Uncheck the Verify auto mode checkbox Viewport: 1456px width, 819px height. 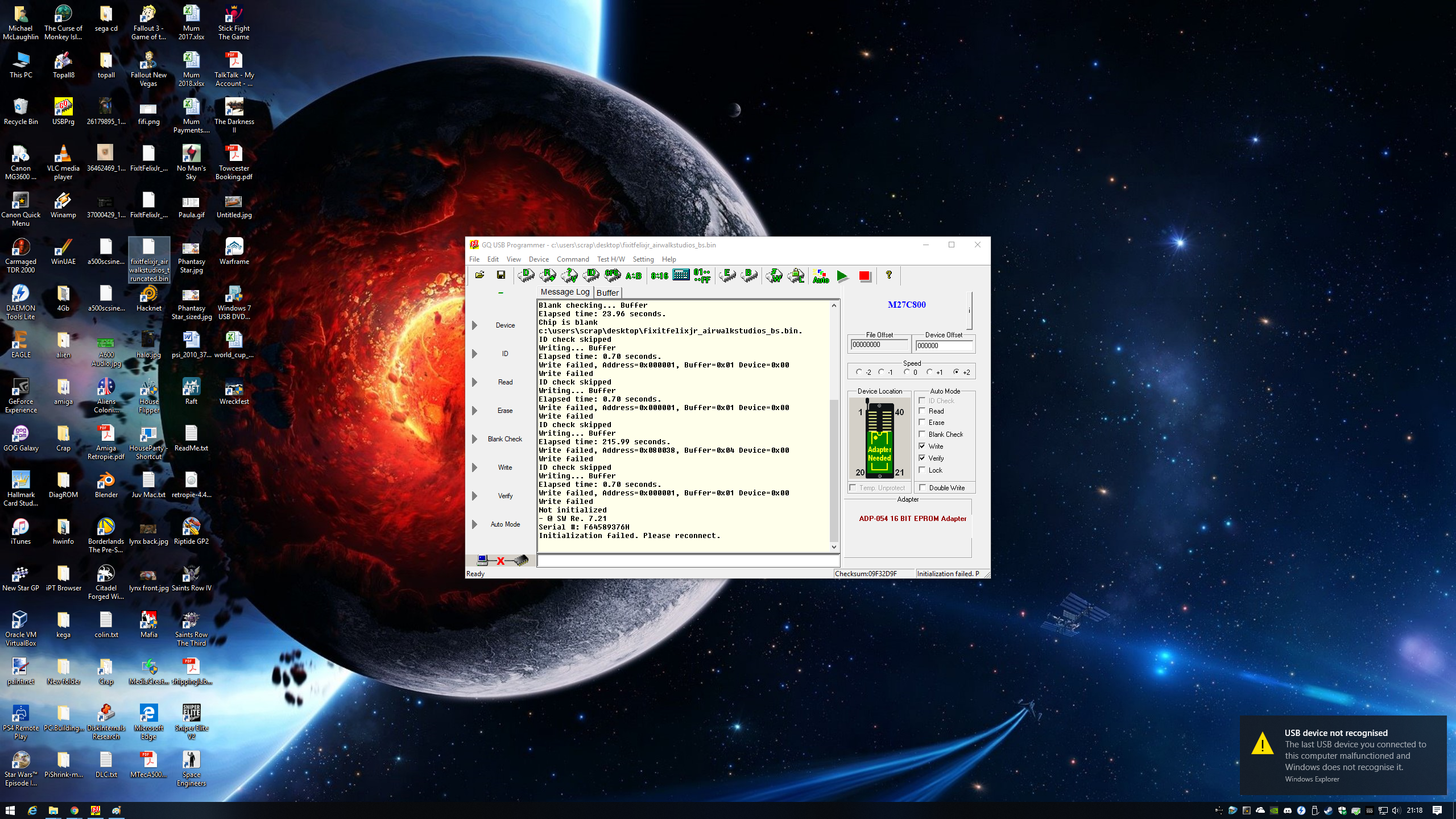pos(923,458)
